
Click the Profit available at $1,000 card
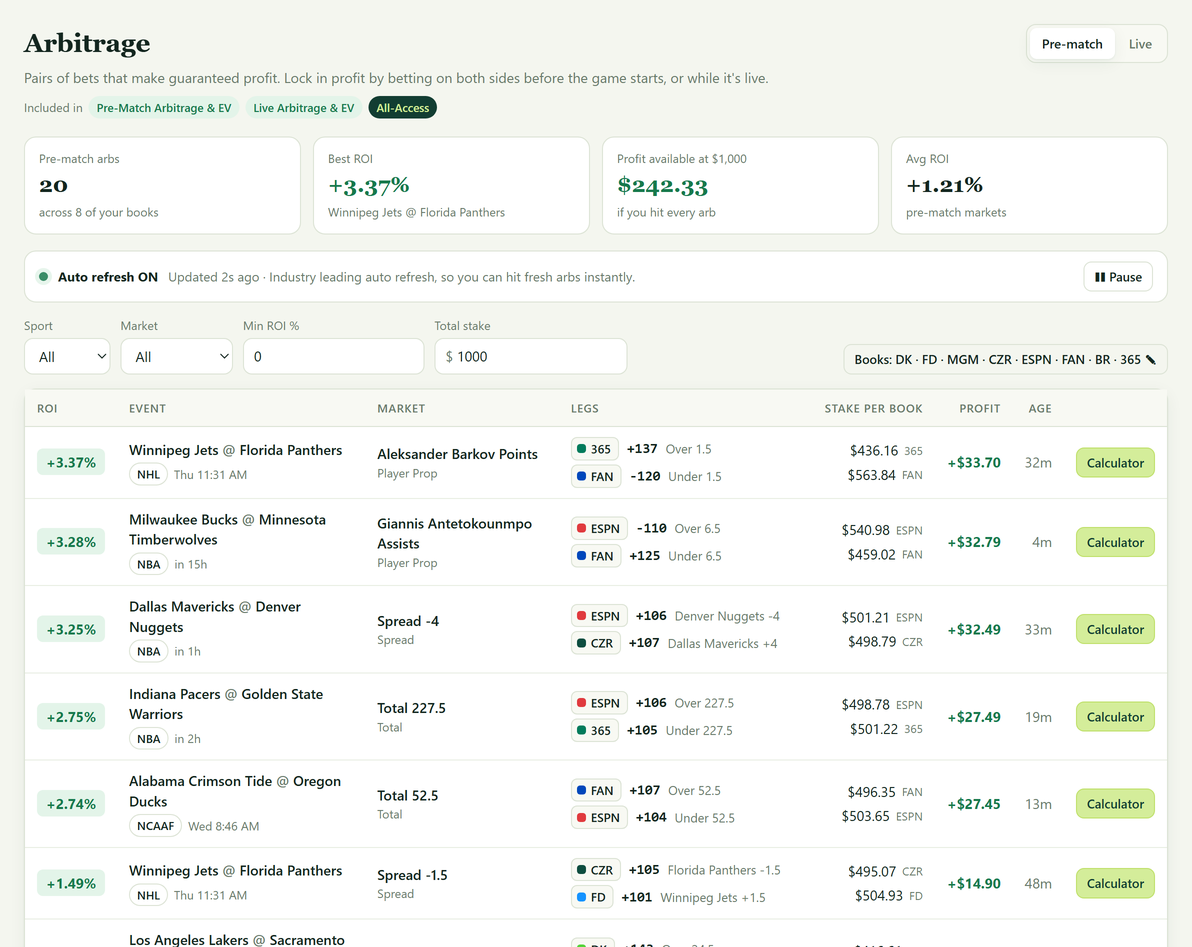(x=740, y=185)
